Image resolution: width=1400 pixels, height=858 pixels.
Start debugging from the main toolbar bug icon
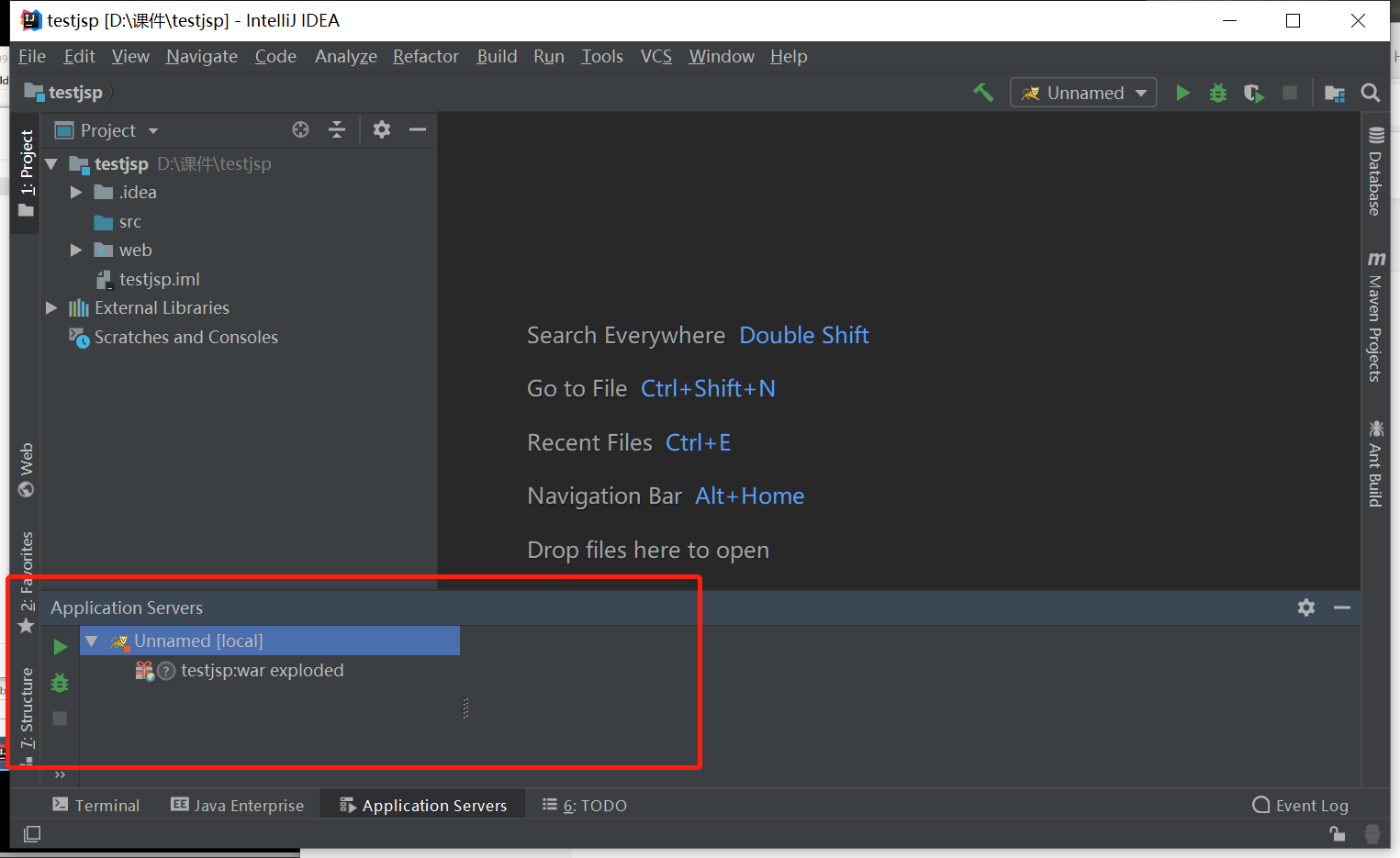[1218, 93]
